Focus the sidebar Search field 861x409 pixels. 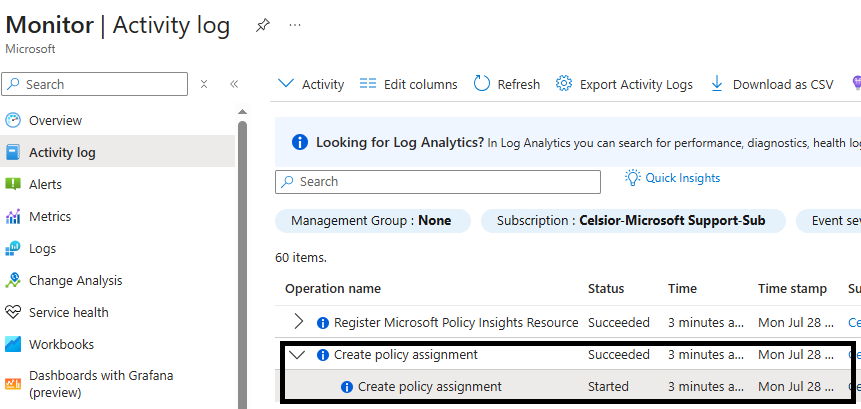pyautogui.click(x=94, y=84)
